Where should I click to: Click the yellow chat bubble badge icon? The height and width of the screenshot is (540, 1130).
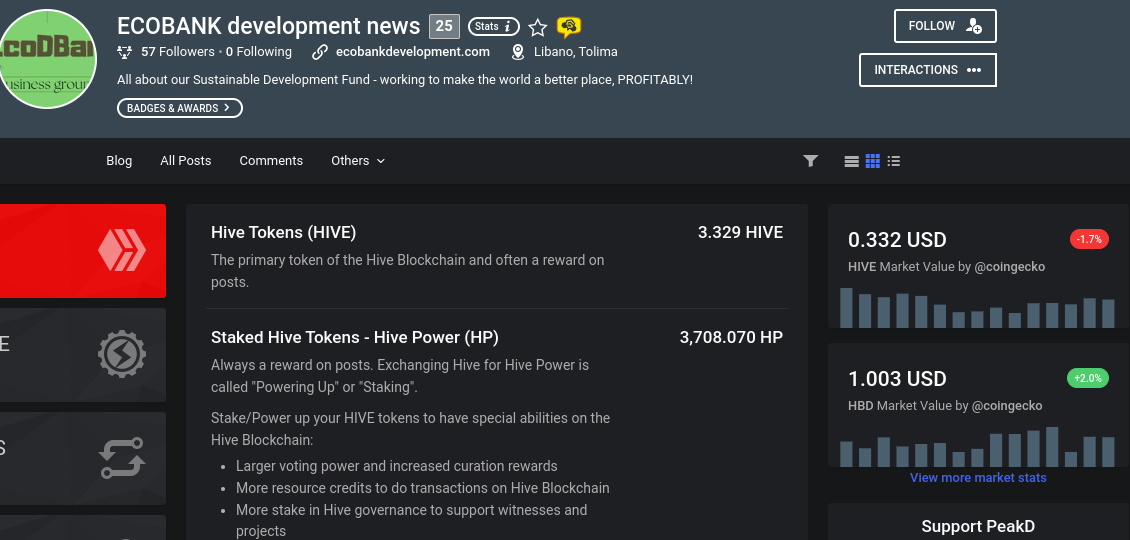coord(569,27)
